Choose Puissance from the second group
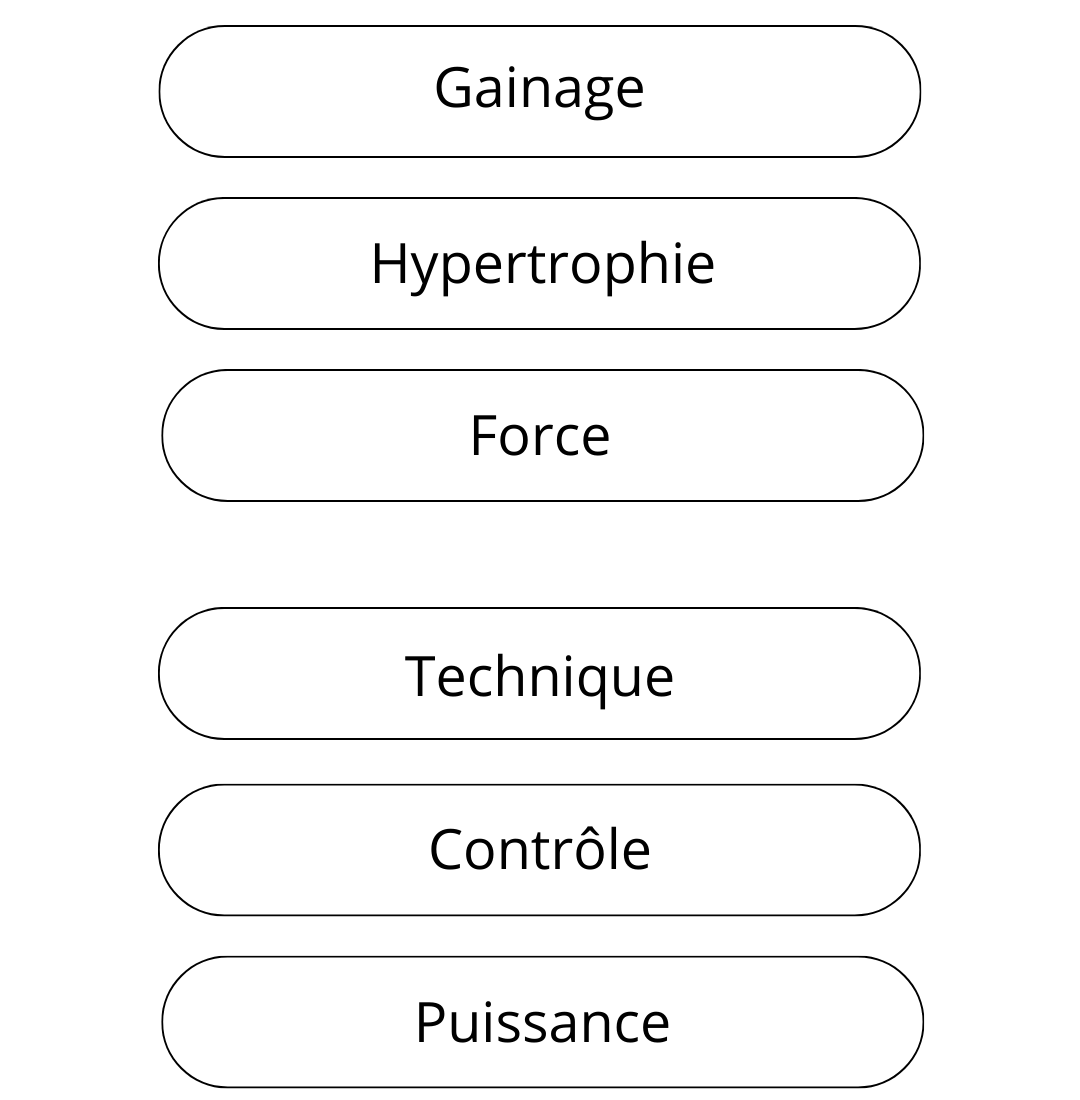 coord(541,1021)
